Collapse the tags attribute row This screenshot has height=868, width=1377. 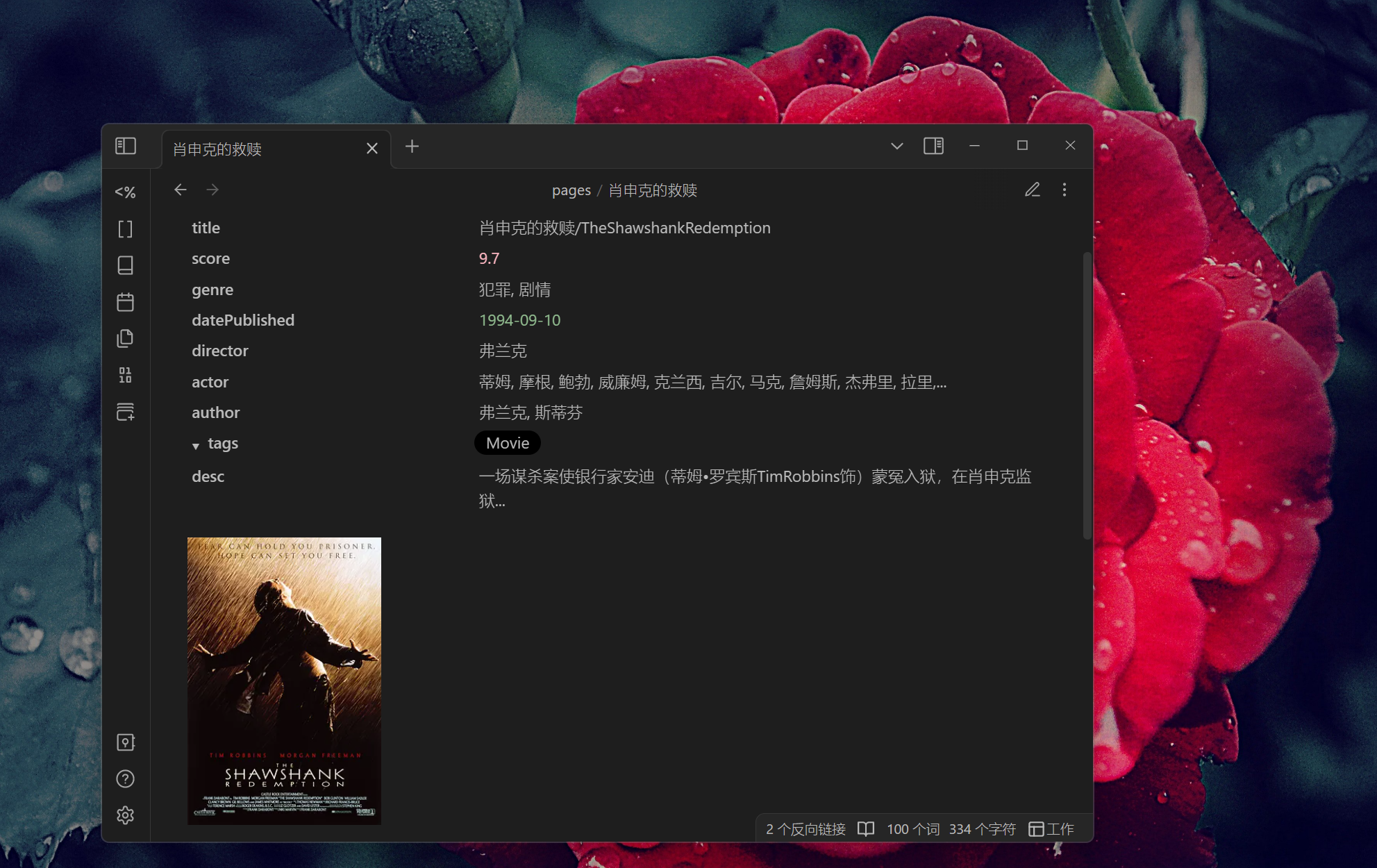click(196, 445)
